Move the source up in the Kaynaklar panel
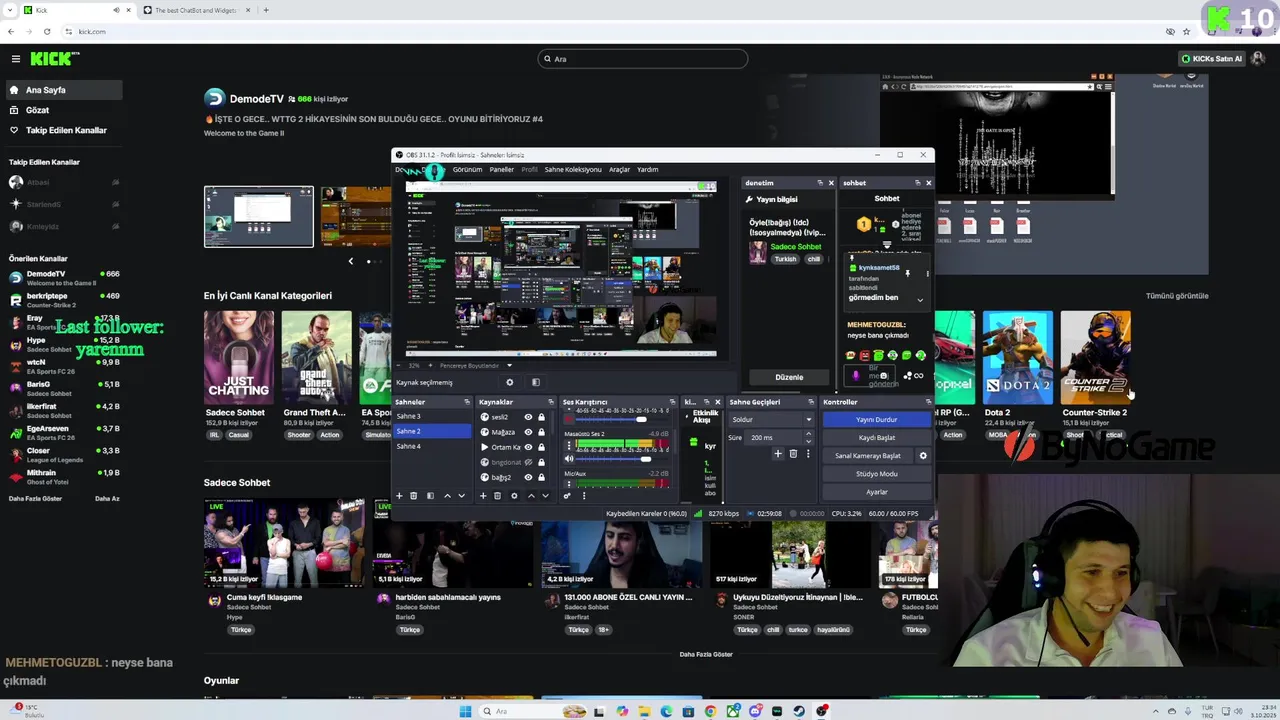Image resolution: width=1280 pixels, height=720 pixels. click(531, 496)
